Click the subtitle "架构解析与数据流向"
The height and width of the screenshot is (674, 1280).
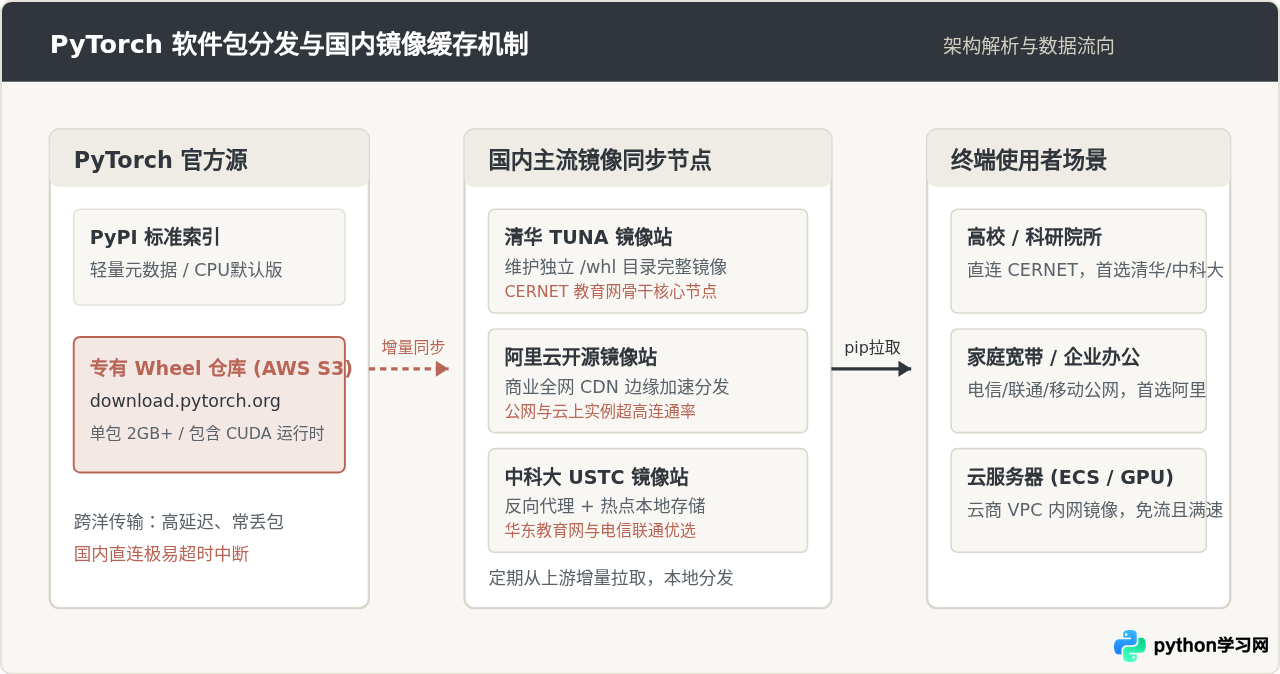[1028, 46]
